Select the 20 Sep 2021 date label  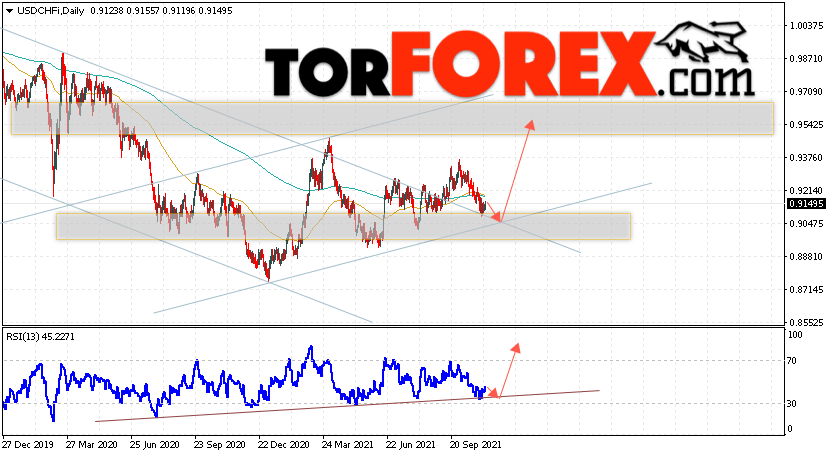[x=475, y=445]
